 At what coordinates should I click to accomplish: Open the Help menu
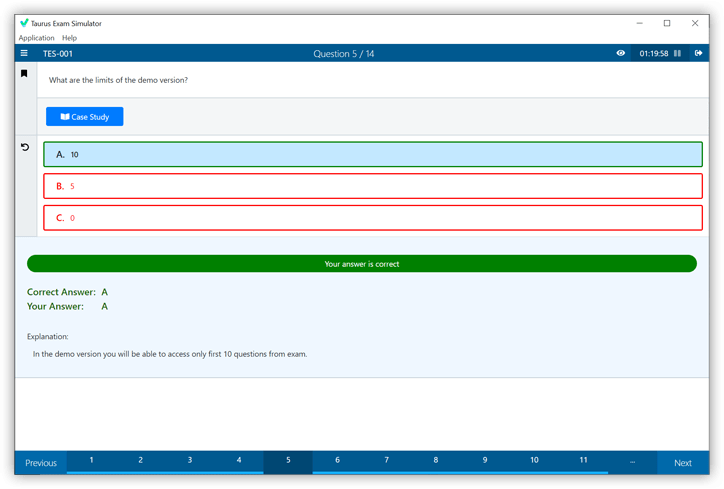tap(69, 38)
